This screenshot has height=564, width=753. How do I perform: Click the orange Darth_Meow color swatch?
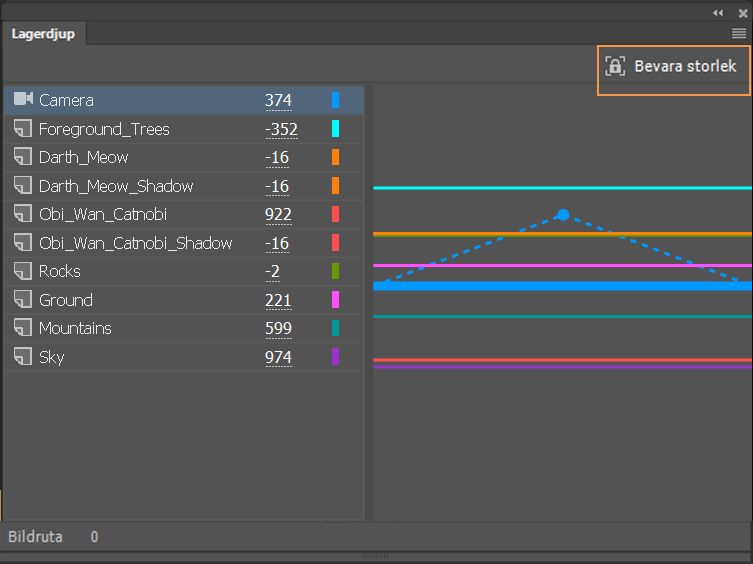click(x=336, y=157)
